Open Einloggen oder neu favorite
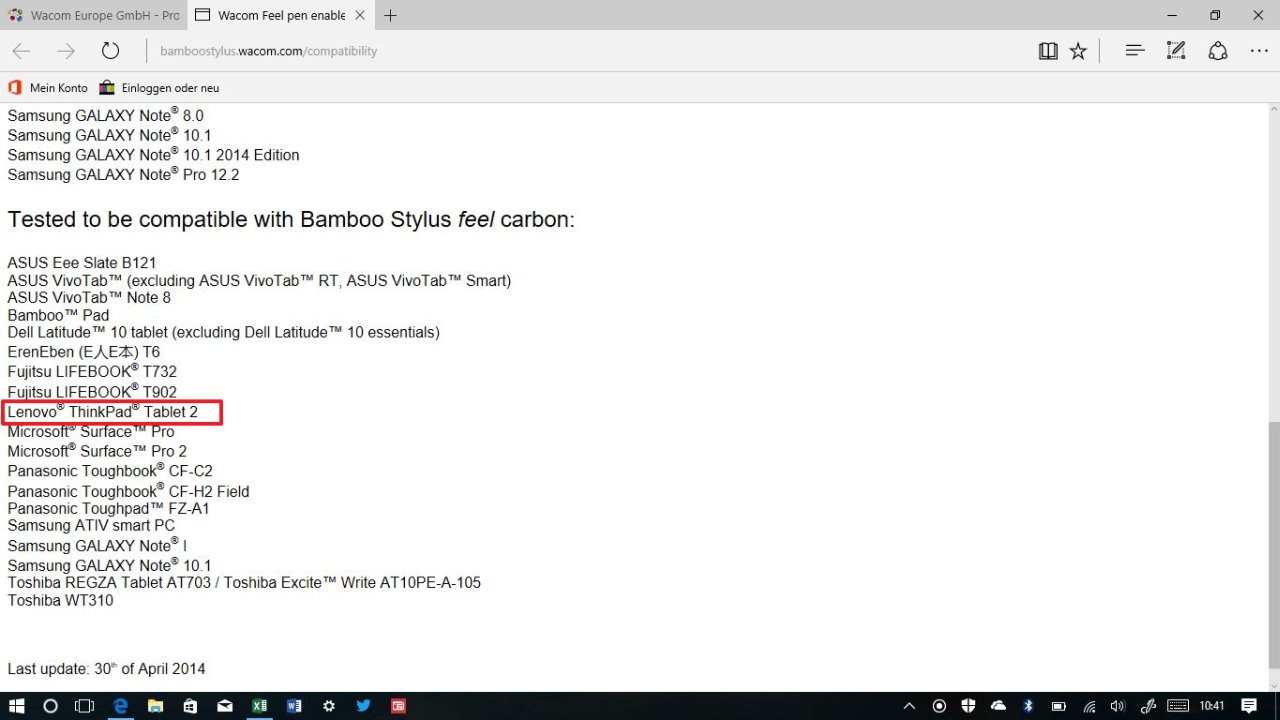The height and width of the screenshot is (720, 1280). 159,88
